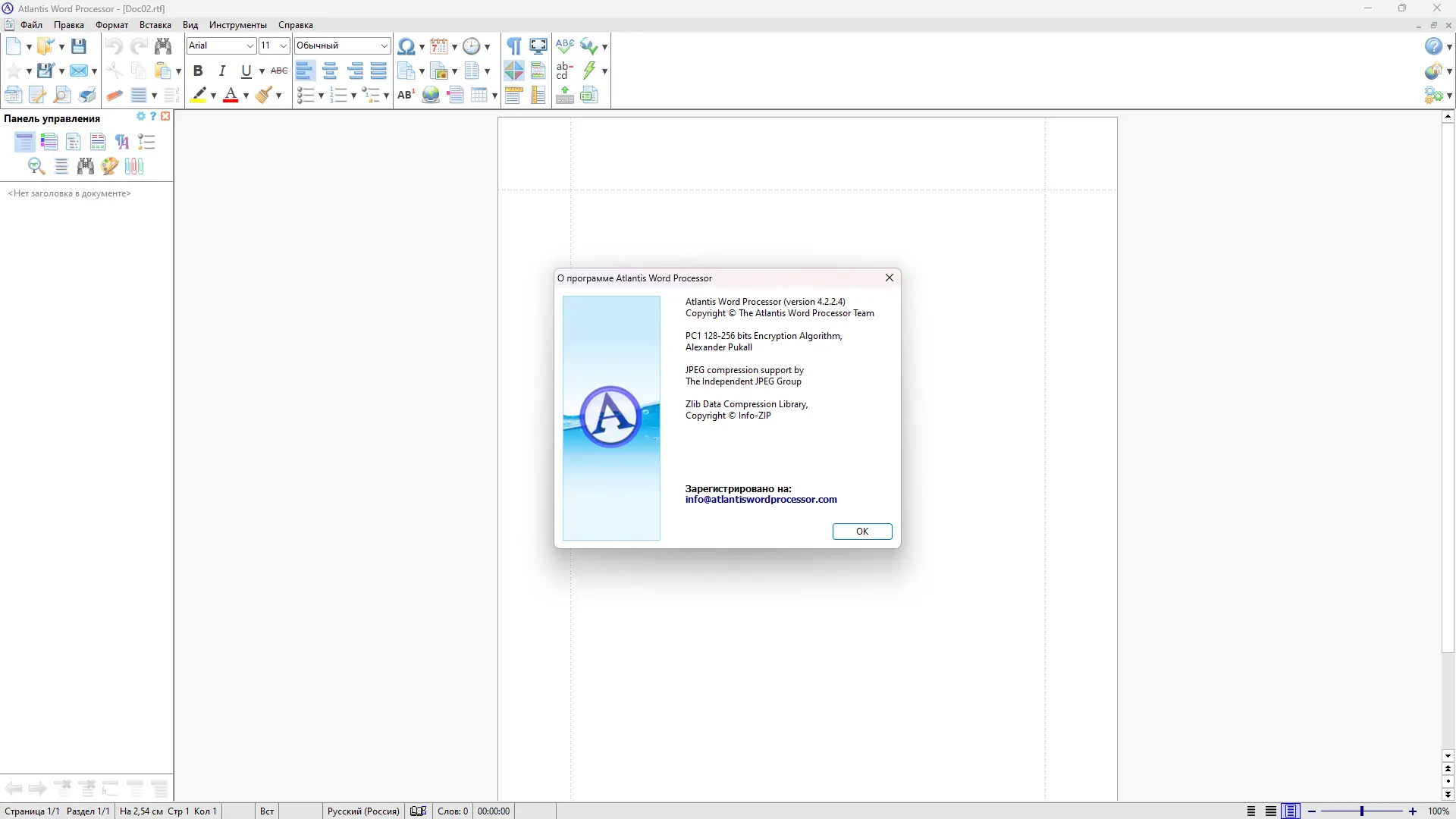Screen dimensions: 1456x819
Task: Expand the font size 11 dropdown
Action: [284, 46]
